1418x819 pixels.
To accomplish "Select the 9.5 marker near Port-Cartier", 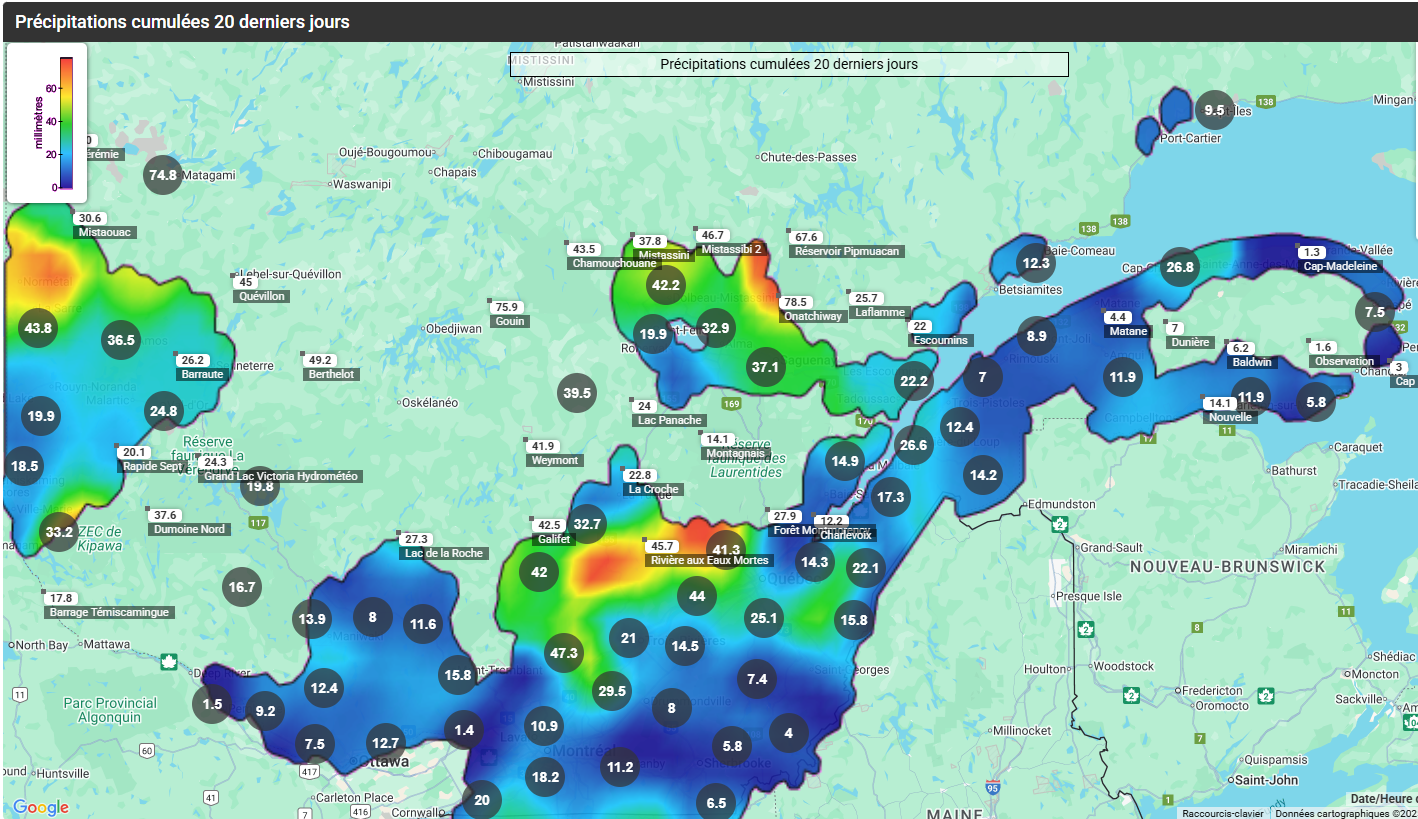I will [1215, 110].
